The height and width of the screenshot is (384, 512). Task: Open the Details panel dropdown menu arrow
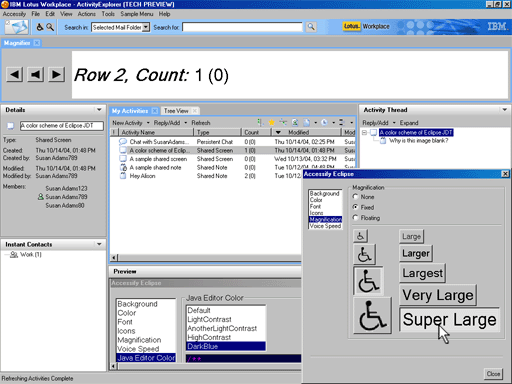click(x=99, y=110)
